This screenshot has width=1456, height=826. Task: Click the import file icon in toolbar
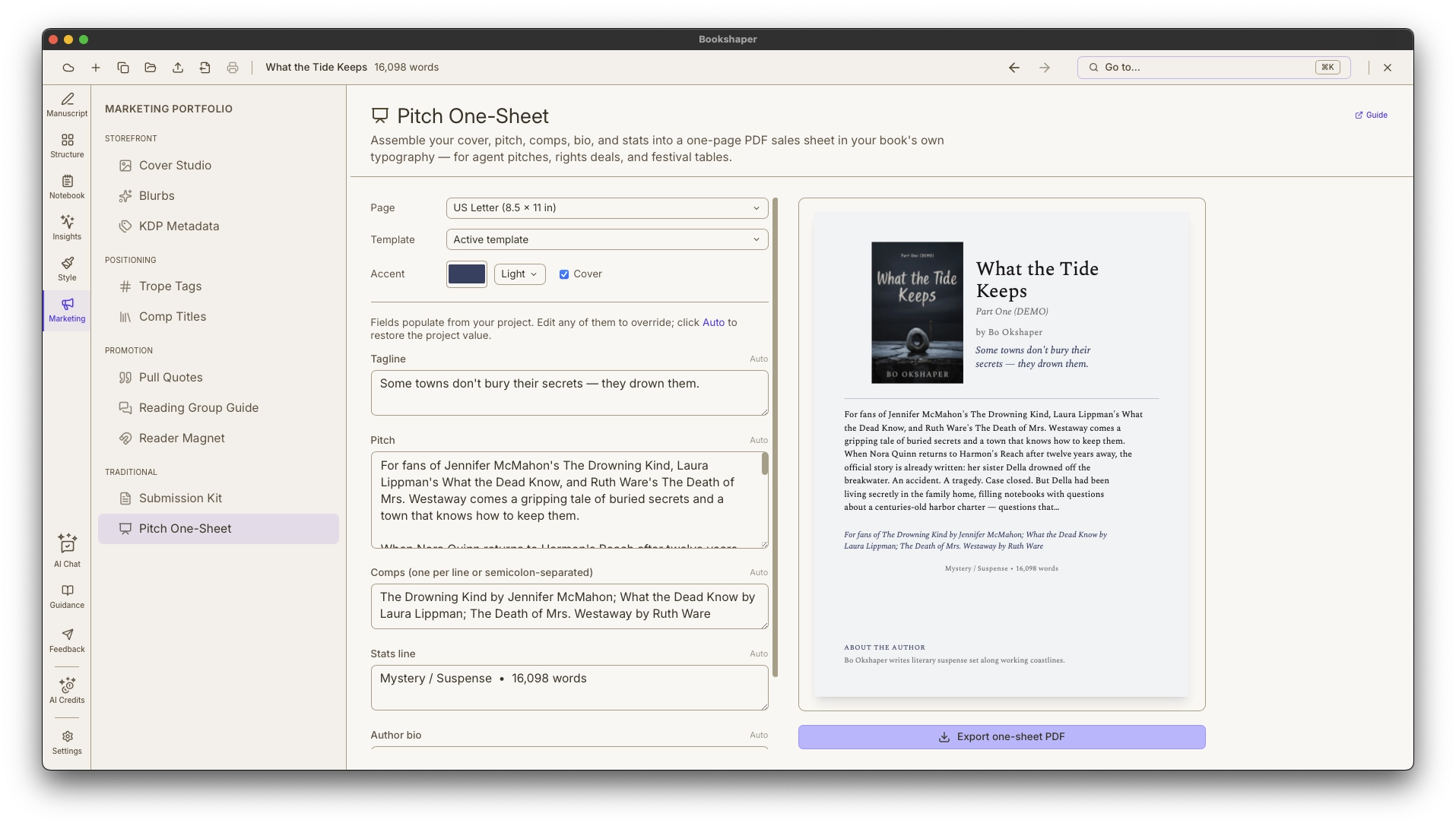pyautogui.click(x=205, y=68)
